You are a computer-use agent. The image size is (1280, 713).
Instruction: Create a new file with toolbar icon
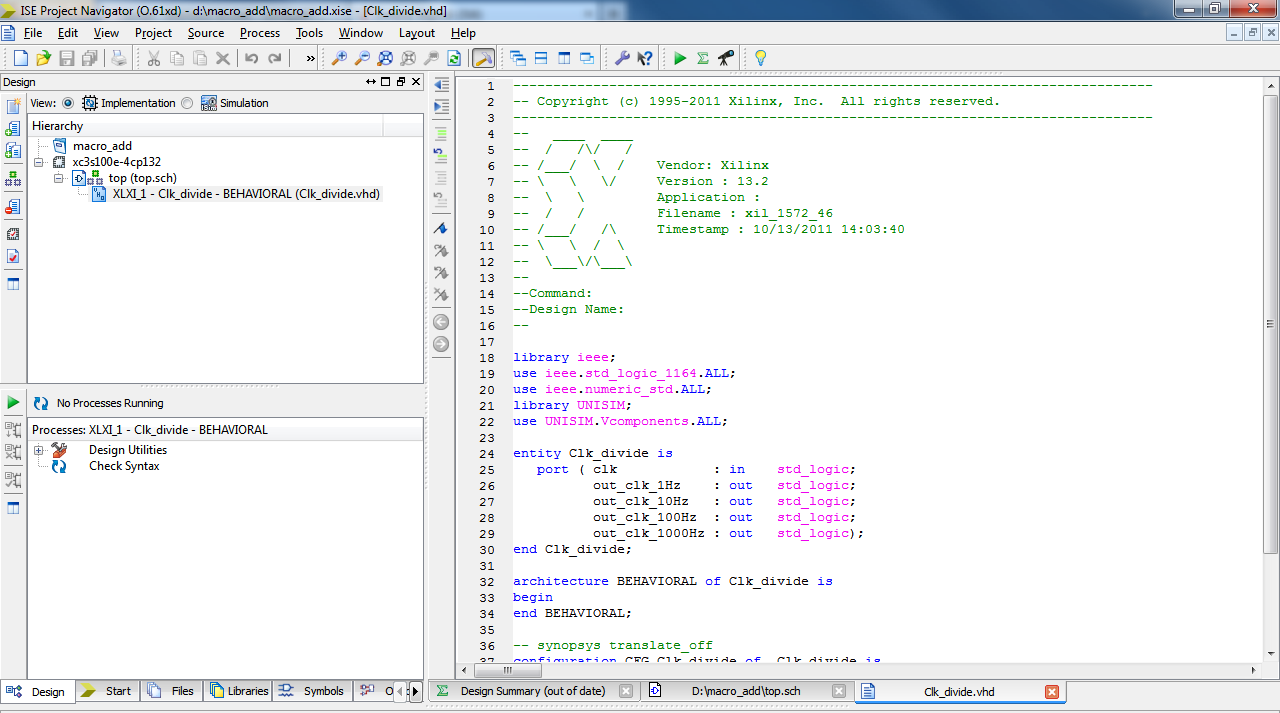tap(20, 58)
